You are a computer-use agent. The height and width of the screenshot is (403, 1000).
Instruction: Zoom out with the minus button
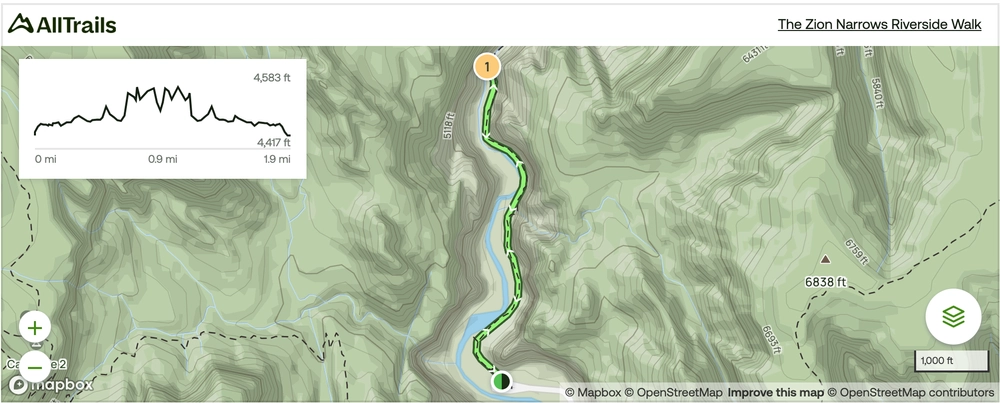point(35,368)
